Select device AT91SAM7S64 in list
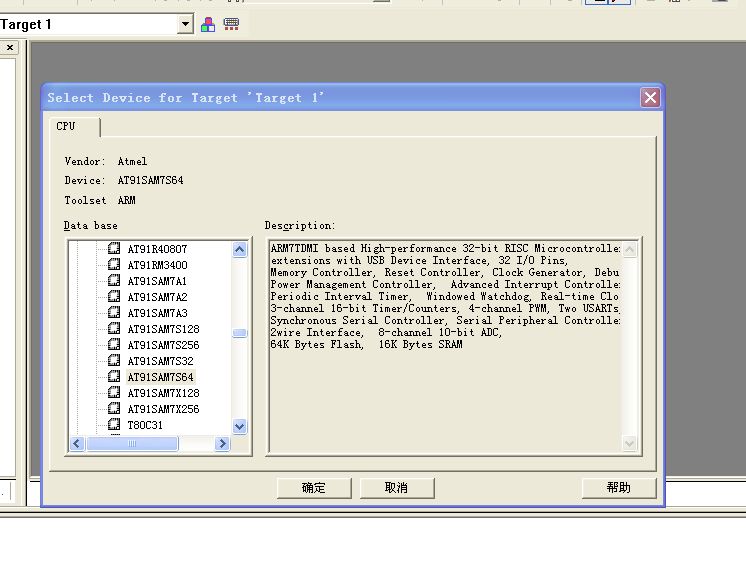Viewport: 746px width, 564px height. (x=160, y=377)
